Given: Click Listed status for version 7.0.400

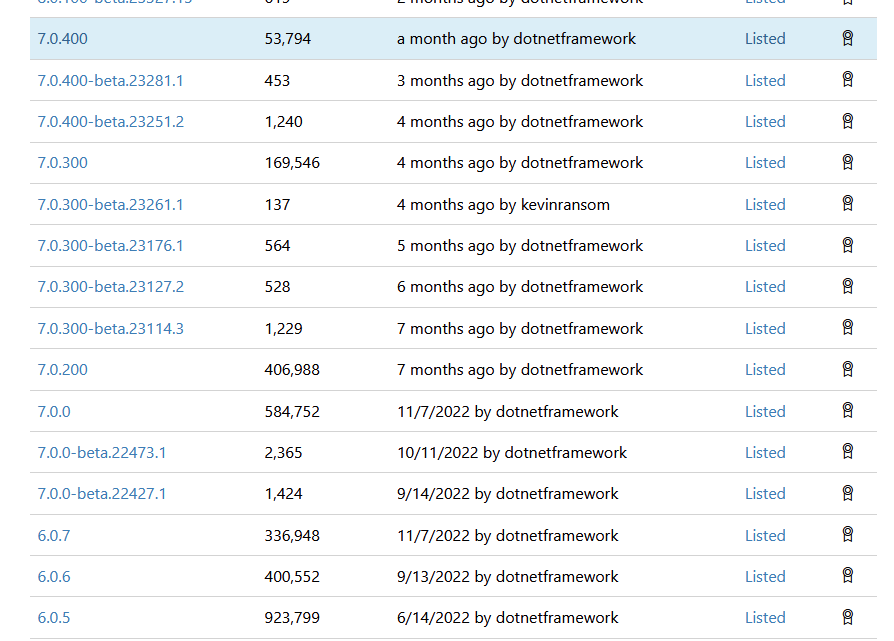Looking at the screenshot, I should [x=765, y=38].
